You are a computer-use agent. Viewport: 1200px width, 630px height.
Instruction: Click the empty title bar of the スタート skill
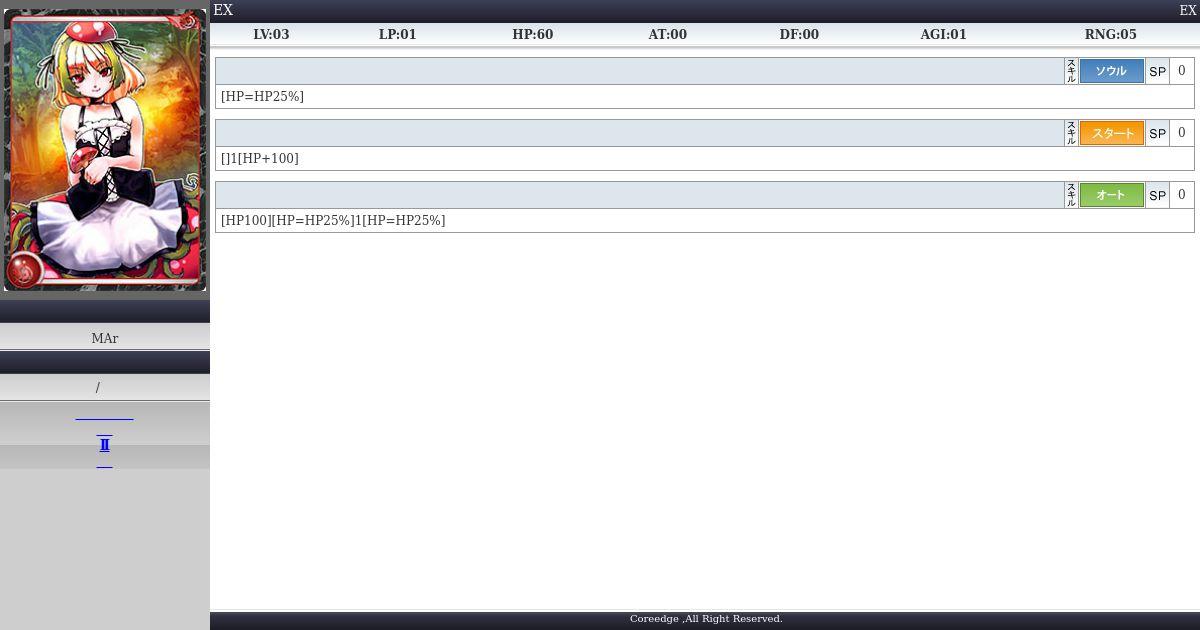pyautogui.click(x=640, y=133)
